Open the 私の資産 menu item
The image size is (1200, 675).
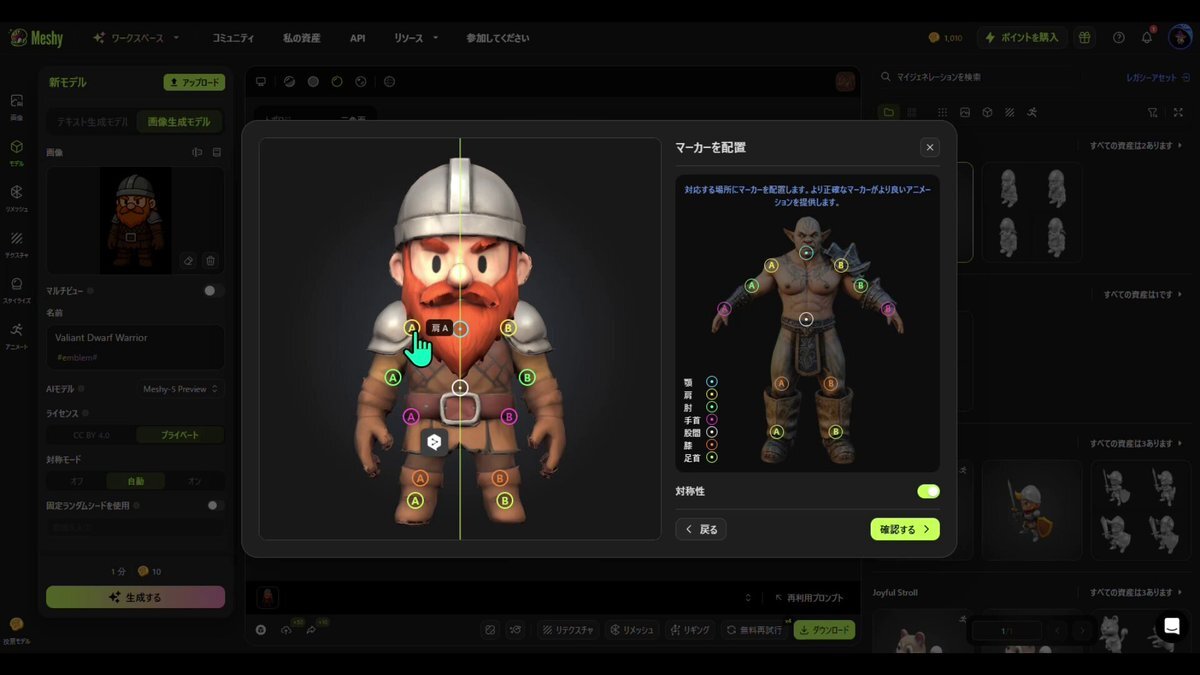(302, 37)
